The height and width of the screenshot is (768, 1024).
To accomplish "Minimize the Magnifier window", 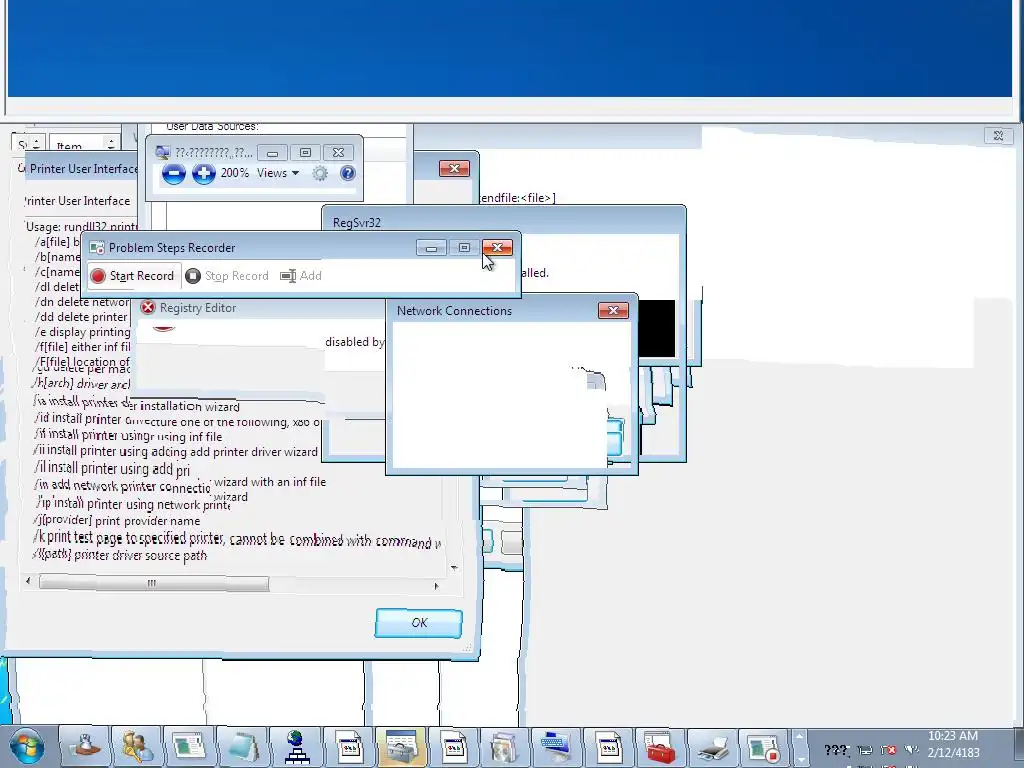I will pyautogui.click(x=272, y=153).
